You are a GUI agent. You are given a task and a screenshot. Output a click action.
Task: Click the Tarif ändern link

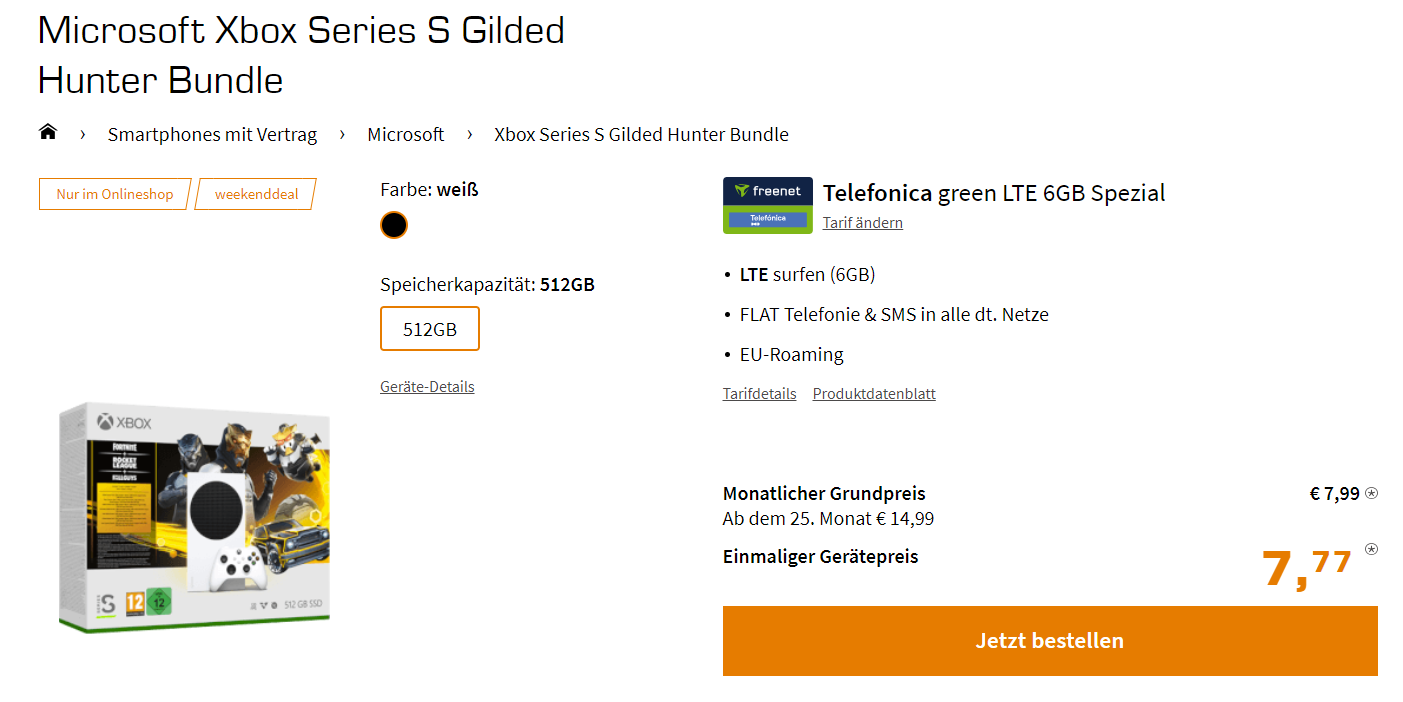862,223
